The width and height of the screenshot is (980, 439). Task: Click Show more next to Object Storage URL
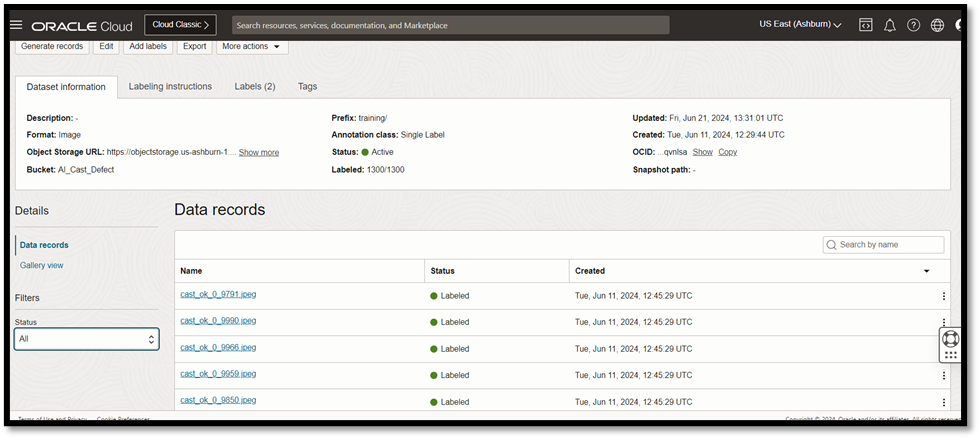coord(259,152)
